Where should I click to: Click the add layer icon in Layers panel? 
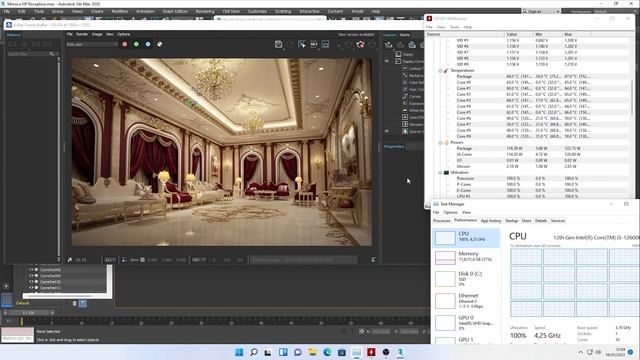pyautogui.click(x=389, y=45)
